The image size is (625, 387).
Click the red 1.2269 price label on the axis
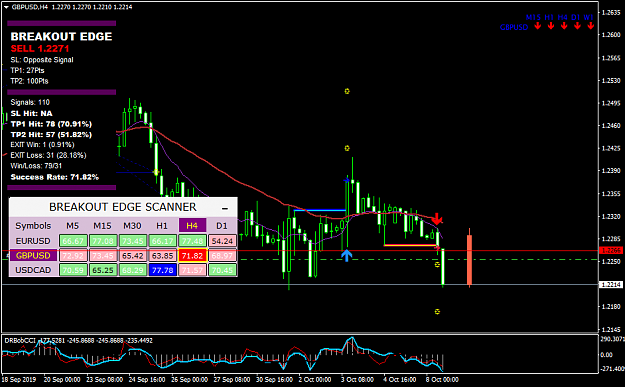click(611, 251)
